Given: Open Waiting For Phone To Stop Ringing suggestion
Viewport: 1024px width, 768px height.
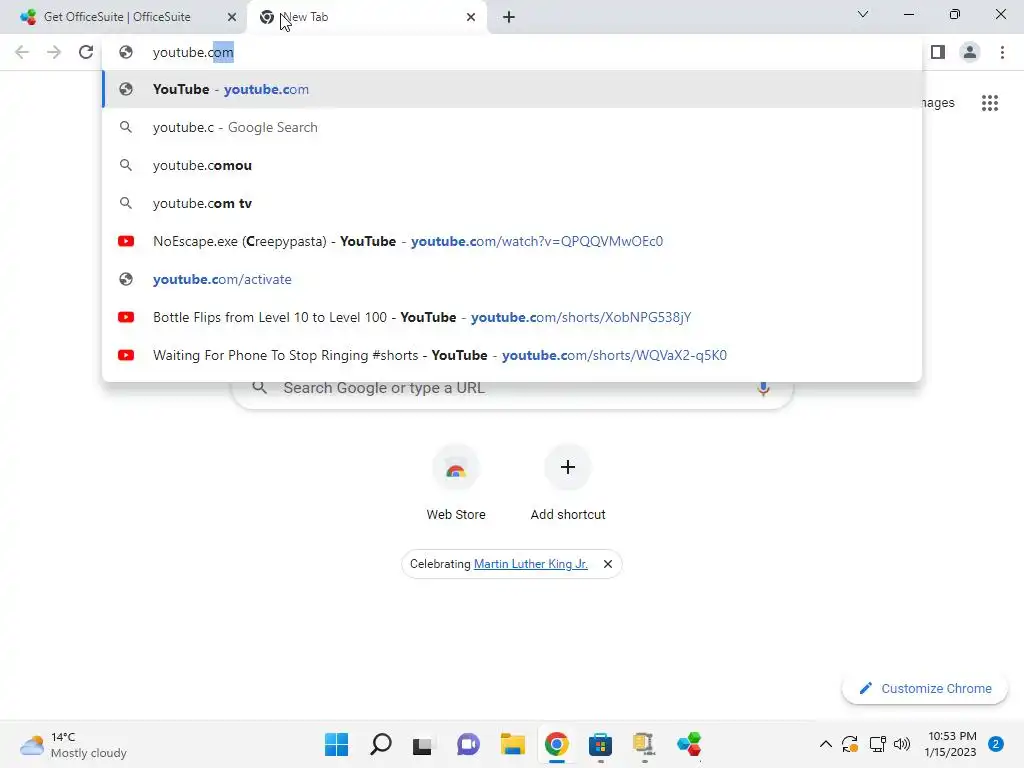Looking at the screenshot, I should click(x=512, y=355).
